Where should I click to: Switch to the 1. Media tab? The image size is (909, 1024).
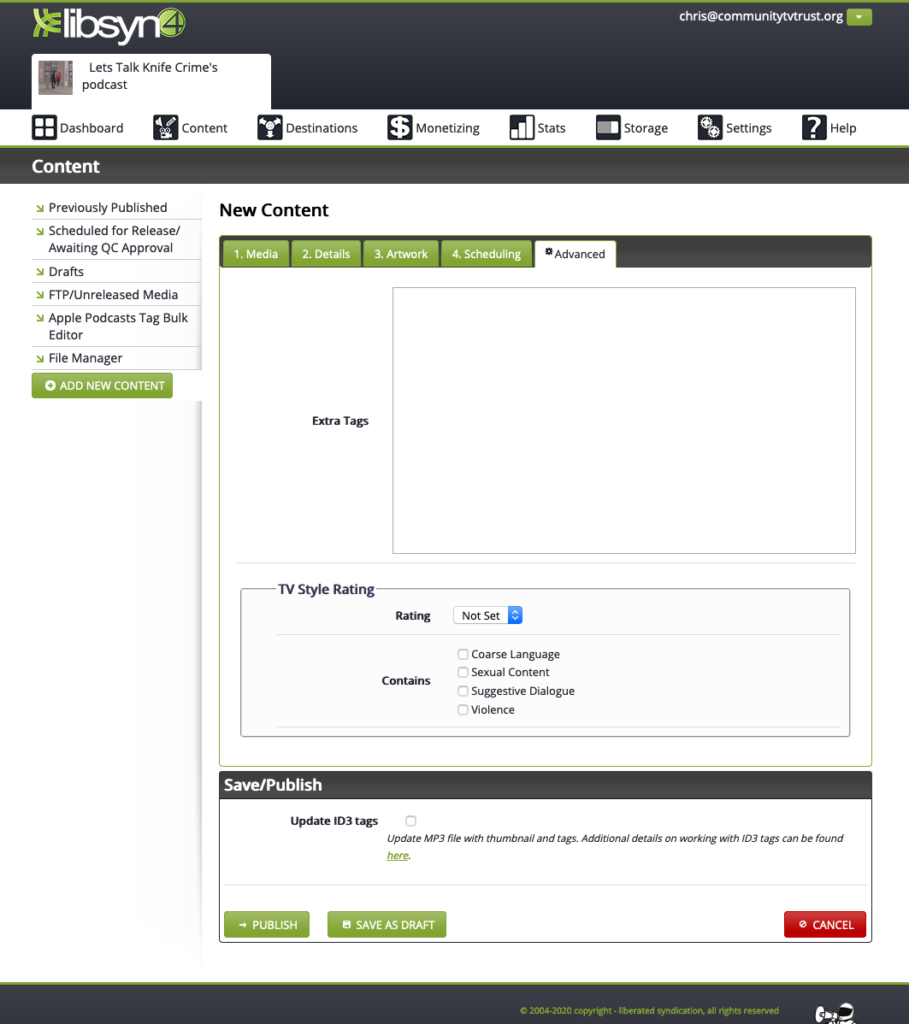[256, 254]
